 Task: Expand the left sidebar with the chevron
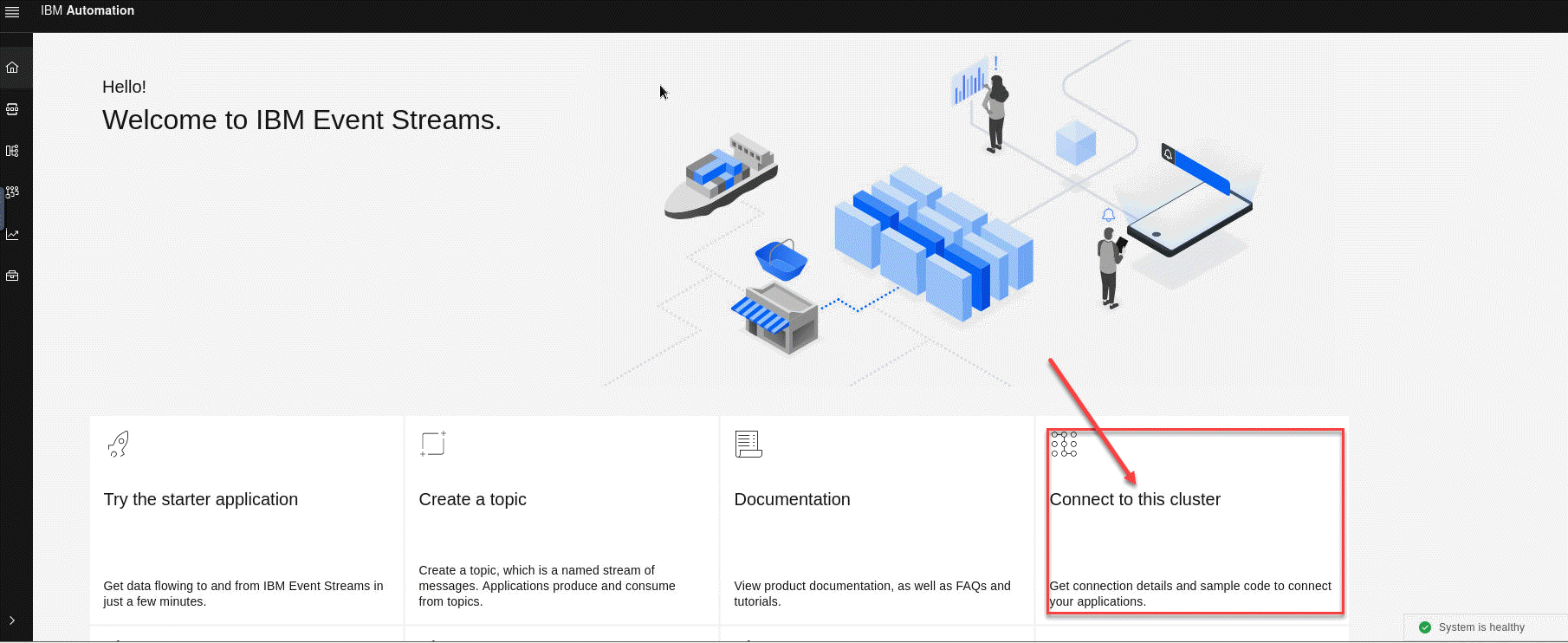coord(12,620)
